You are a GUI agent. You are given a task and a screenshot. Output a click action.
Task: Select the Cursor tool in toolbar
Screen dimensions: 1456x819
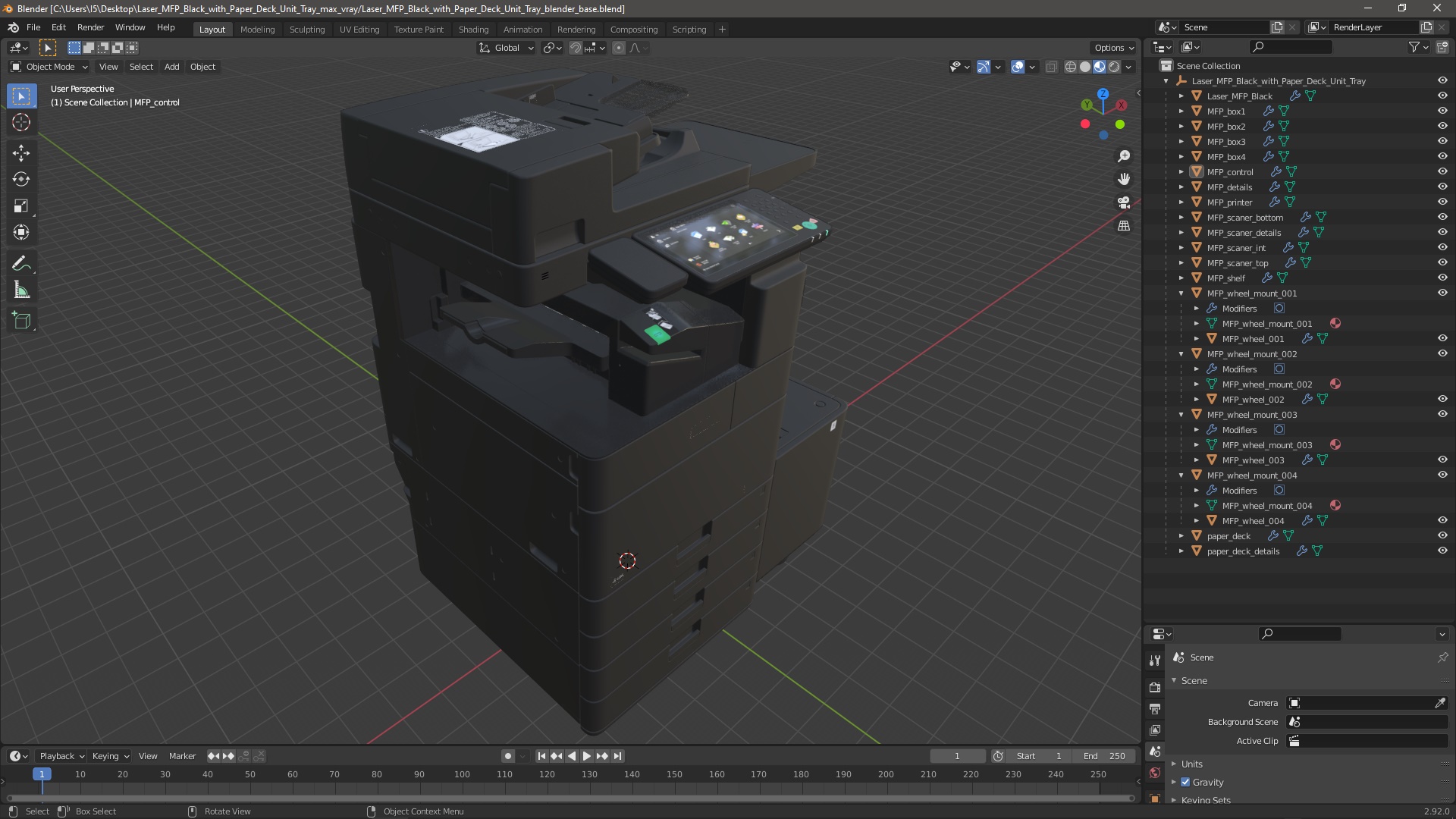pos(21,122)
